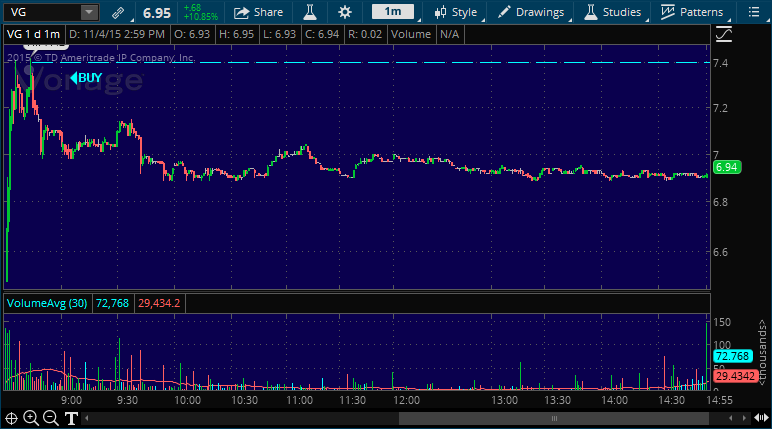The width and height of the screenshot is (772, 429).
Task: Click the O: 6.93 open value
Action: click(x=192, y=34)
